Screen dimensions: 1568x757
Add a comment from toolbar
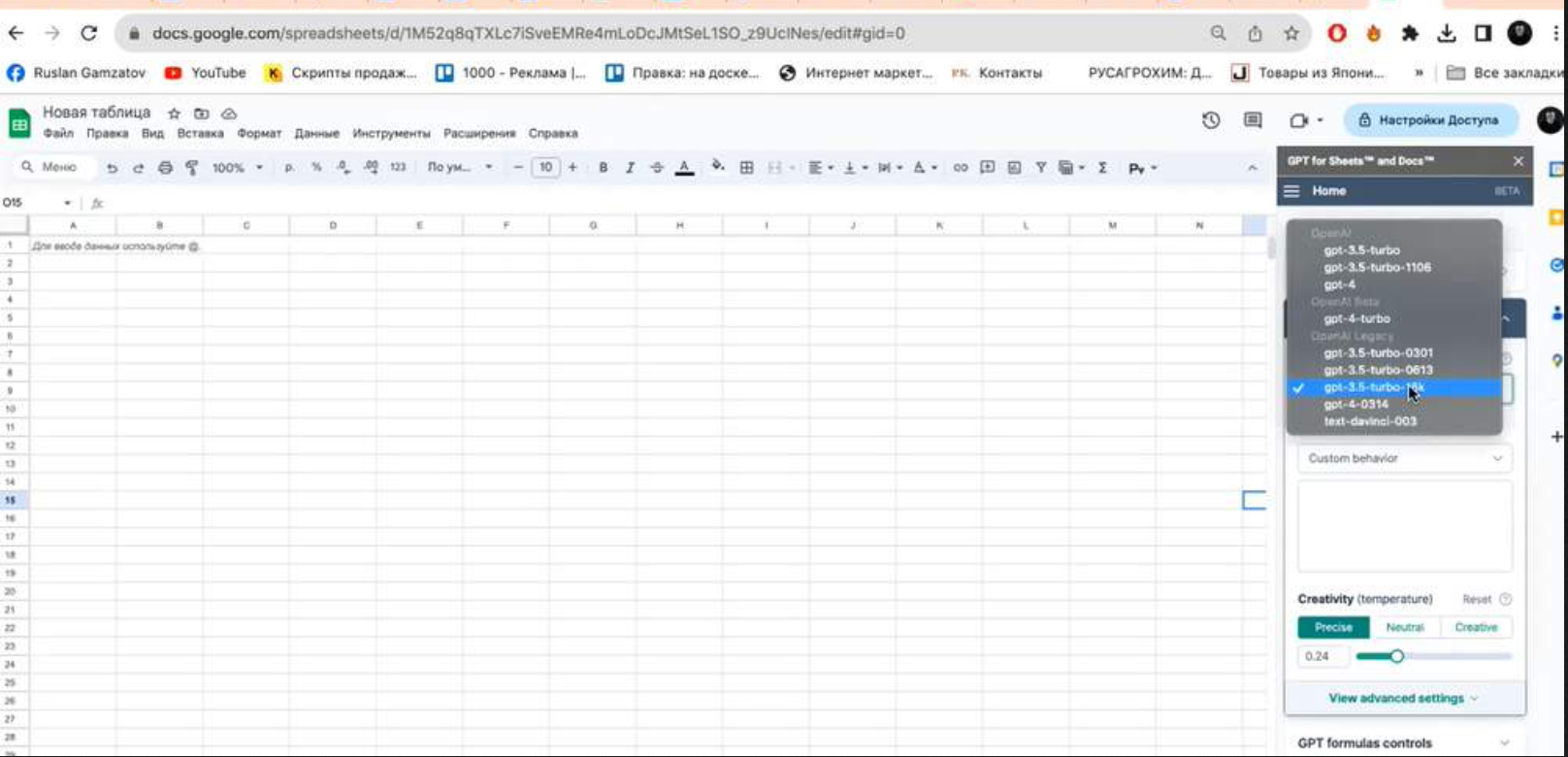click(987, 168)
